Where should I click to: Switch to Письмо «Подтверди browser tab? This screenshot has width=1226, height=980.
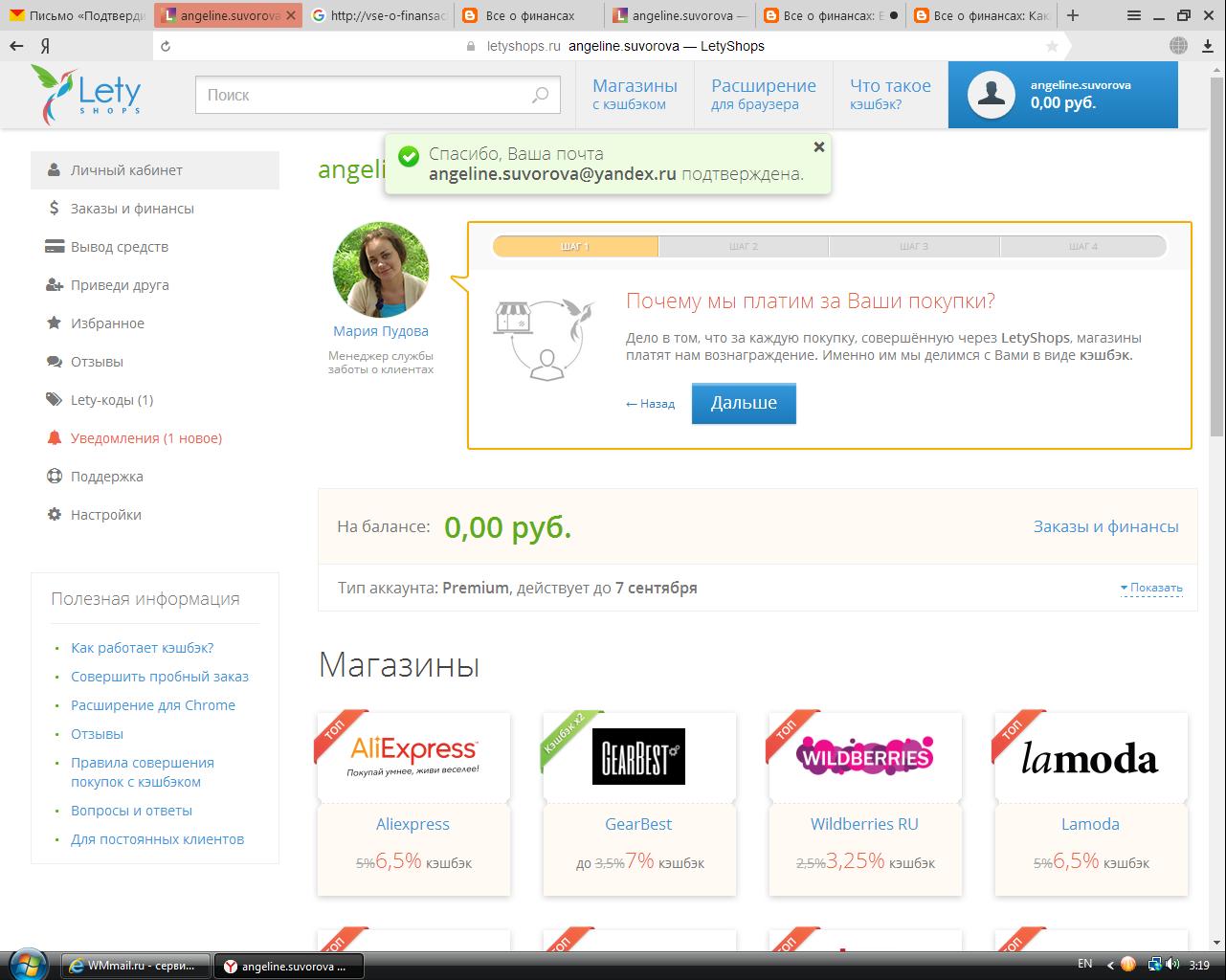(x=77, y=15)
